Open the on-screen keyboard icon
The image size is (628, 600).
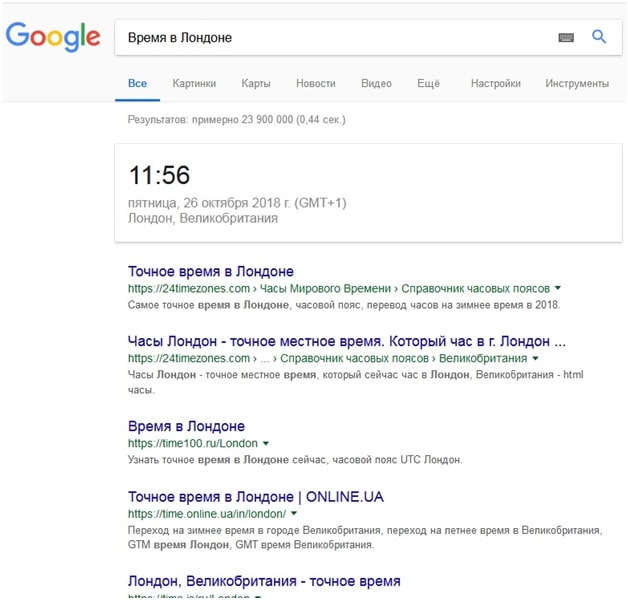(566, 38)
